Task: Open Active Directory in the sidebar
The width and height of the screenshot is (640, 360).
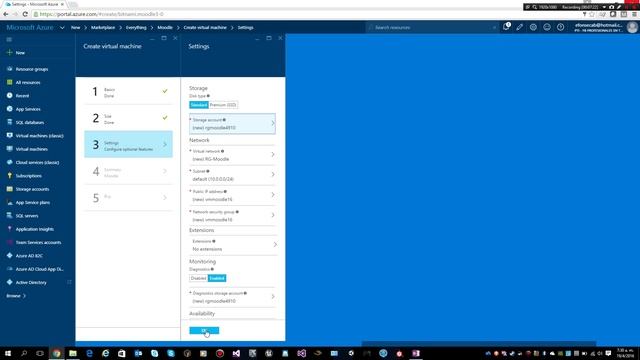Action: (x=31, y=282)
